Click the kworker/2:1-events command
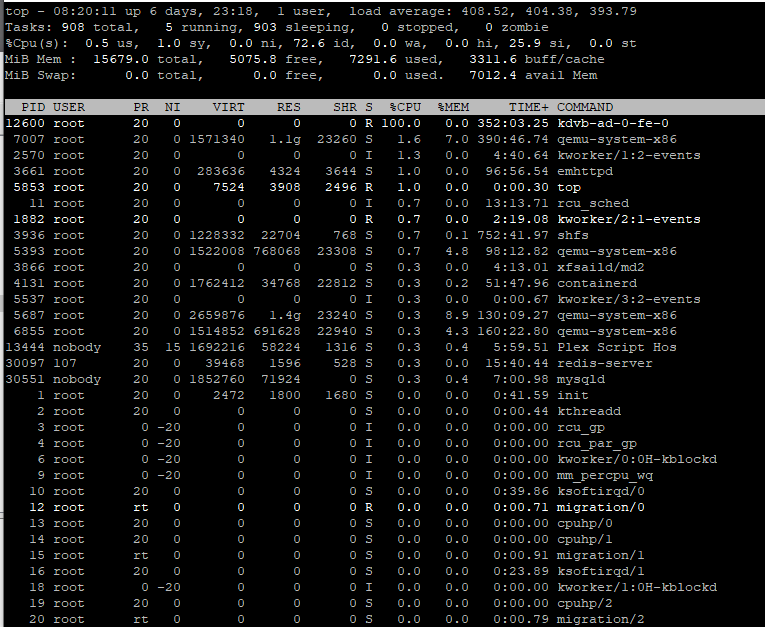The height and width of the screenshot is (627, 765). [629, 220]
